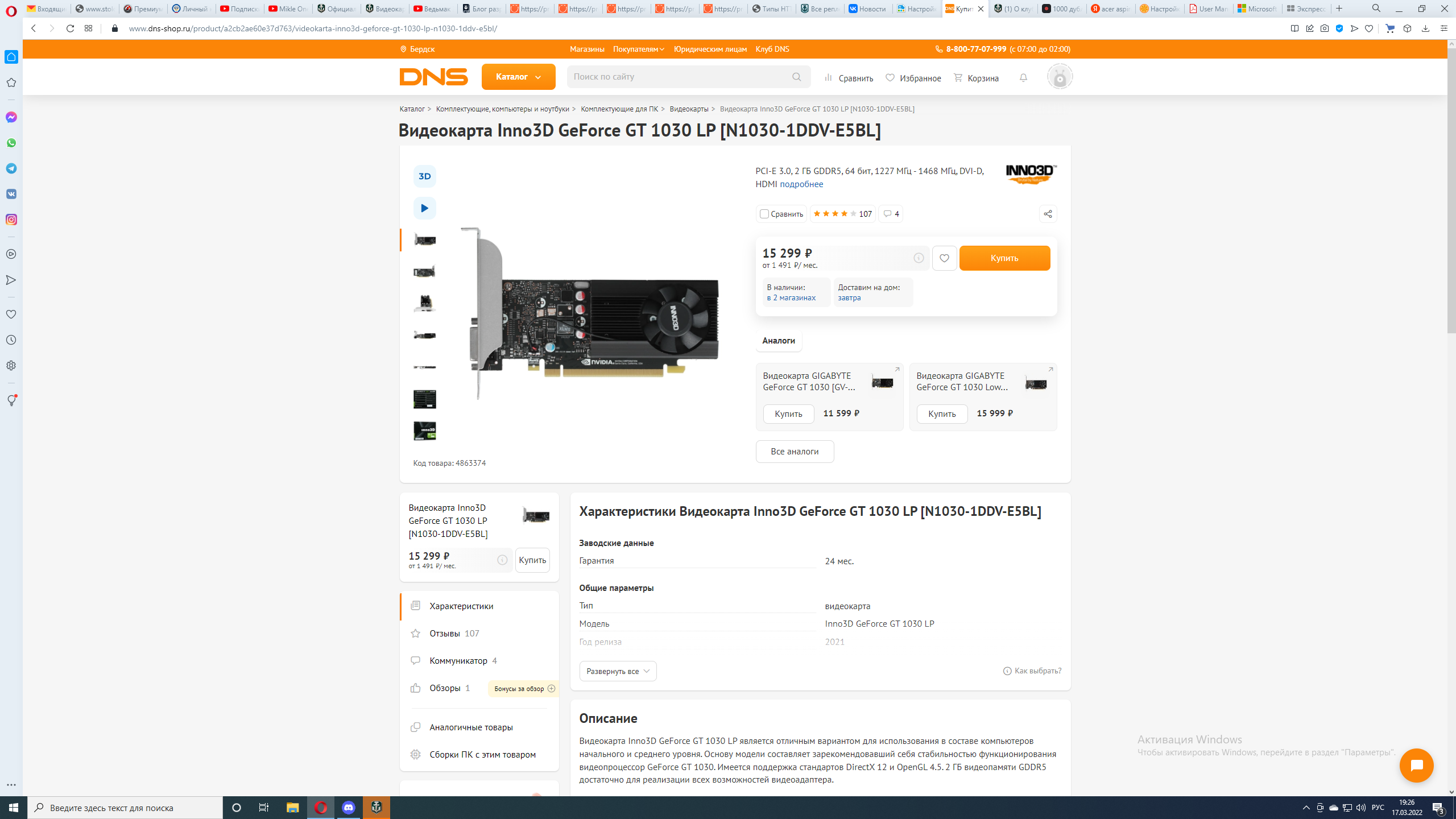Open в 2 магазинах availability link
The width and height of the screenshot is (1456, 819).
click(791, 298)
